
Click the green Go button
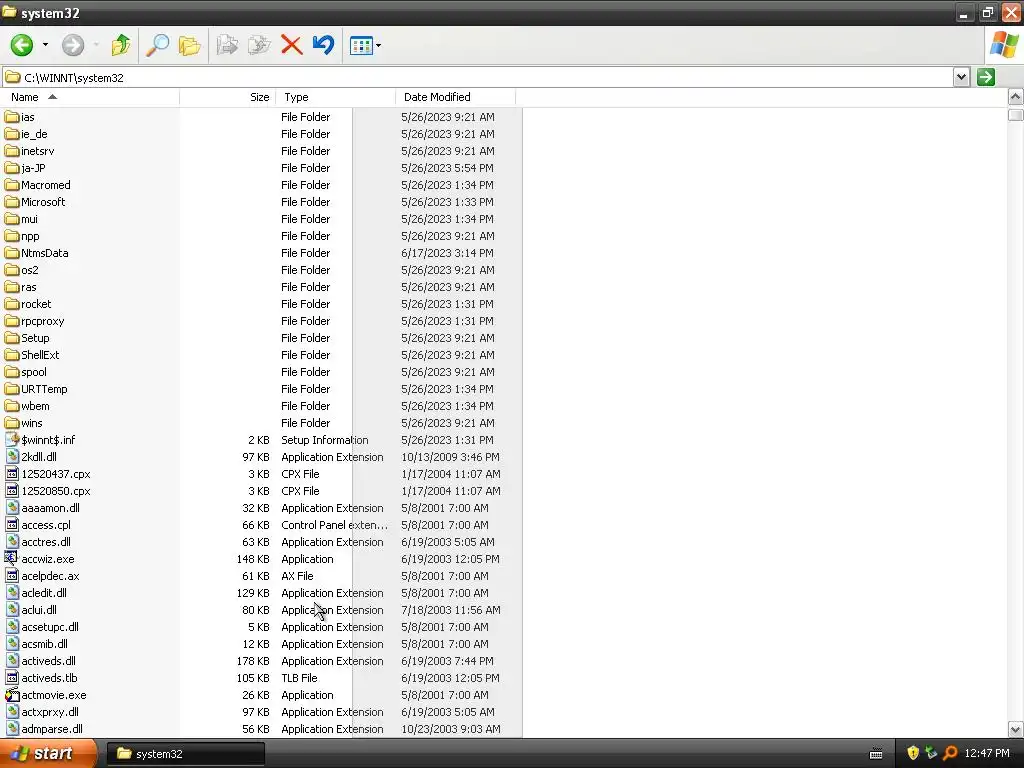click(985, 77)
